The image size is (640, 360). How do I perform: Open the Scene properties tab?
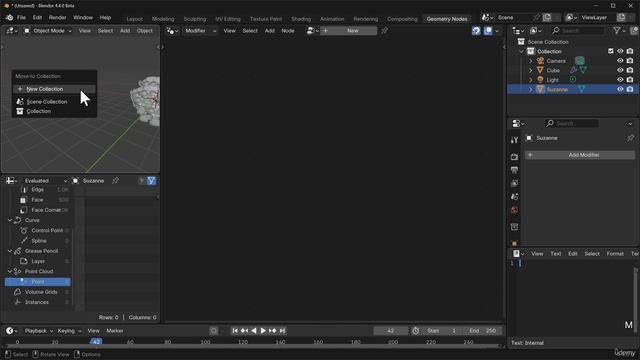pos(514,197)
